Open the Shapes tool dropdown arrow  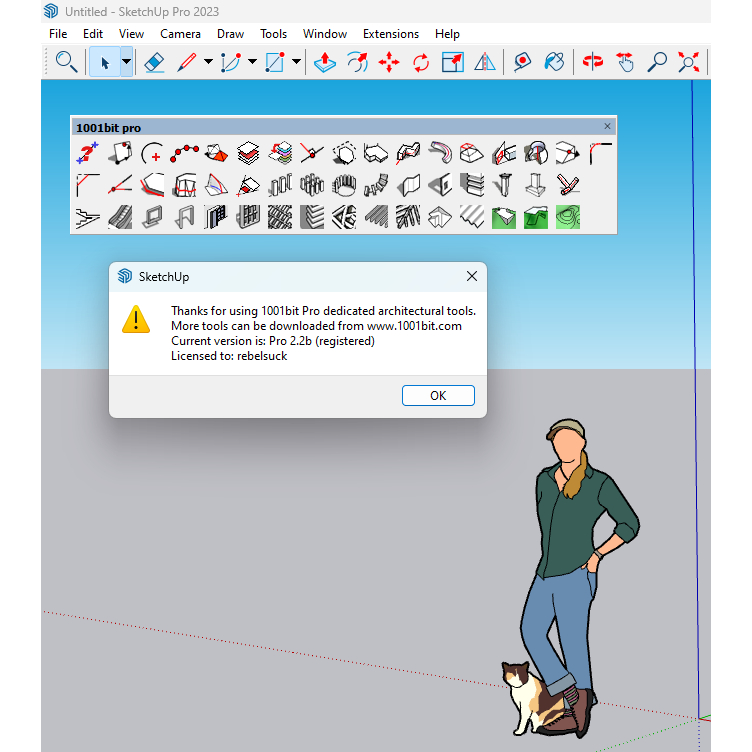(x=296, y=61)
